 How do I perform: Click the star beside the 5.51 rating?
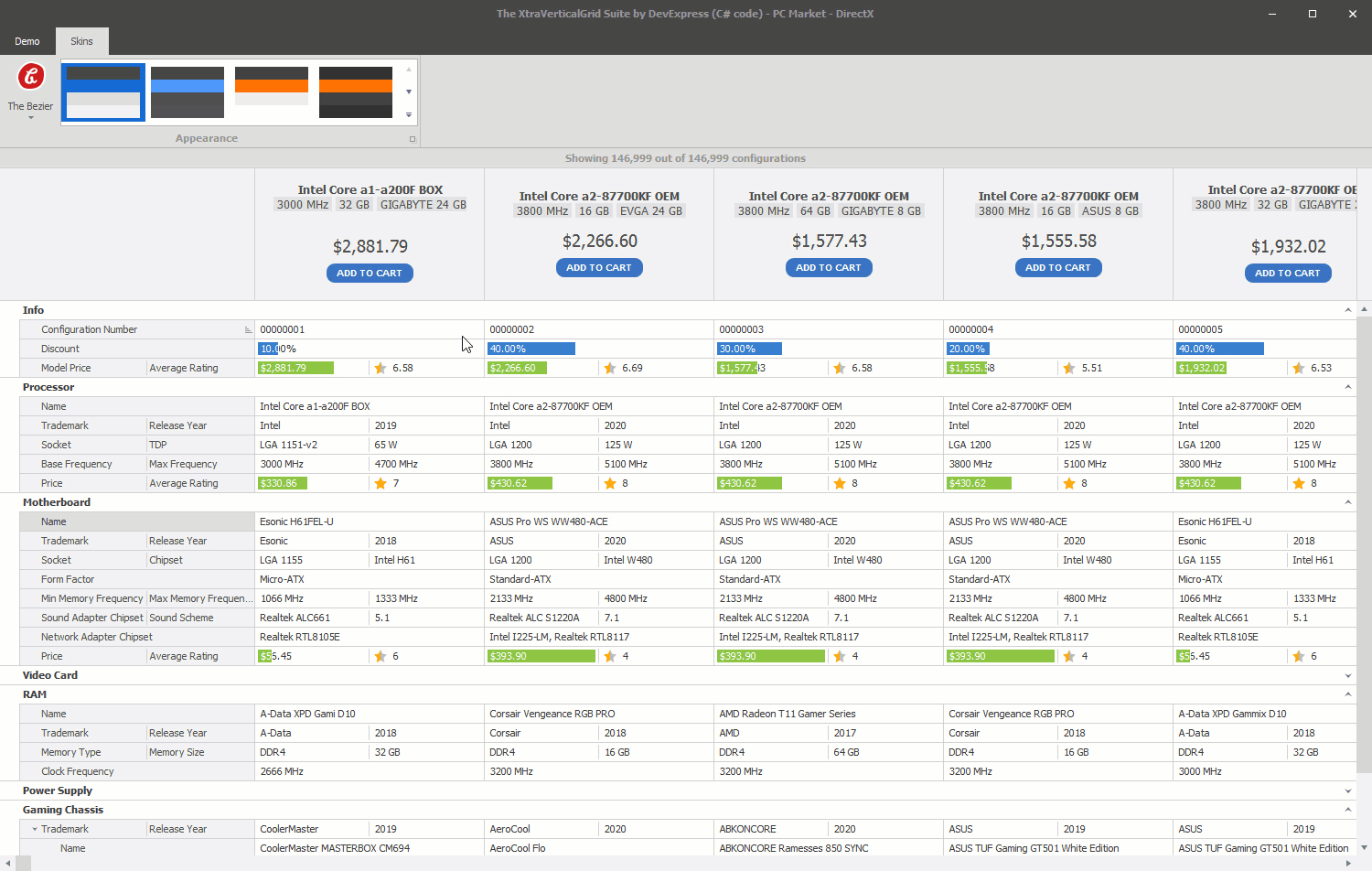(x=1068, y=368)
